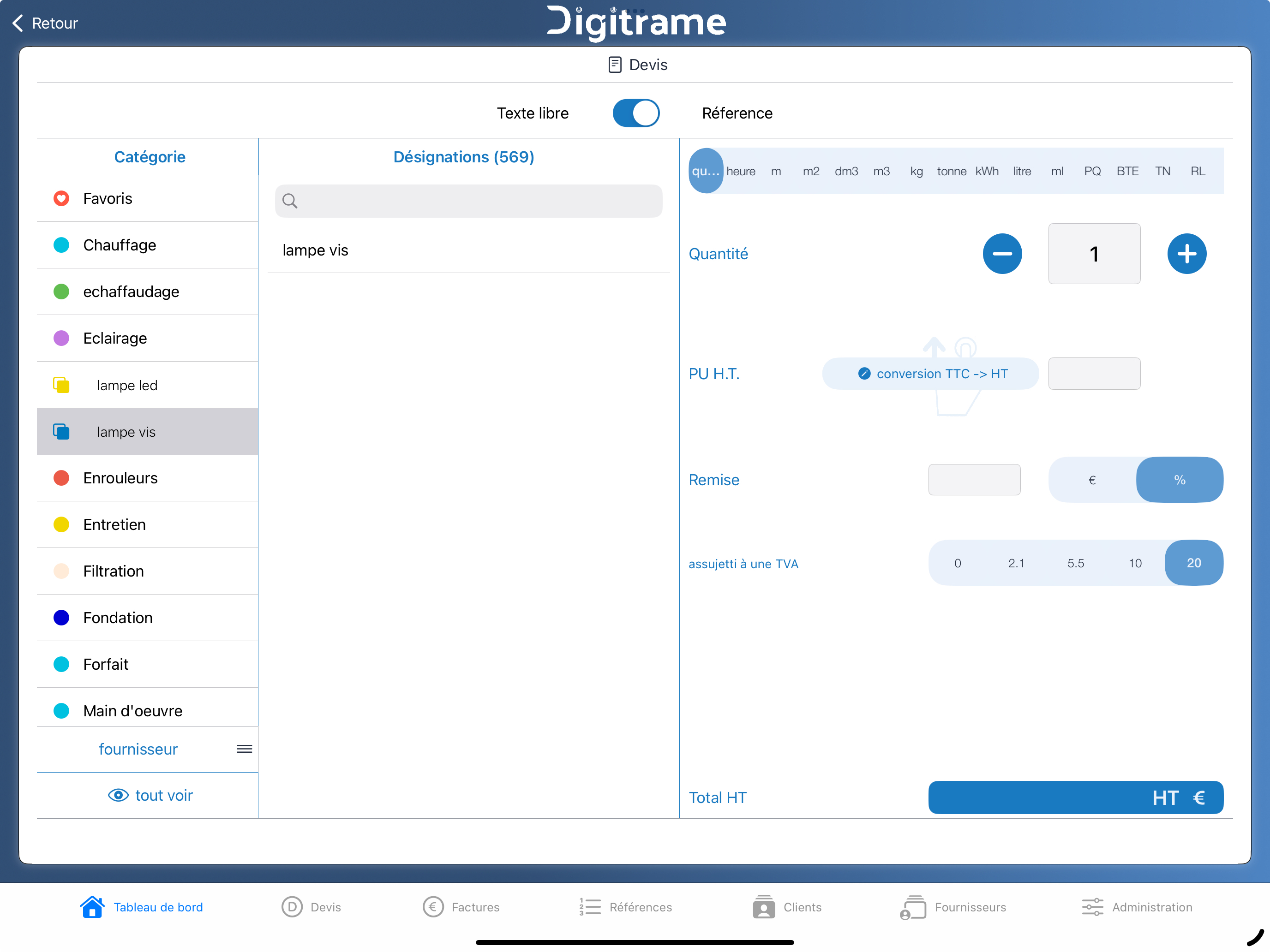Open the Filtration category

click(147, 571)
